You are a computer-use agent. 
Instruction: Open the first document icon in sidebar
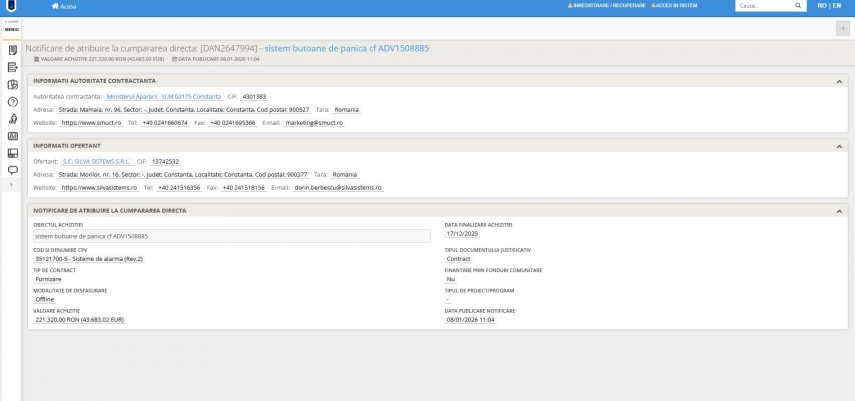(x=12, y=50)
